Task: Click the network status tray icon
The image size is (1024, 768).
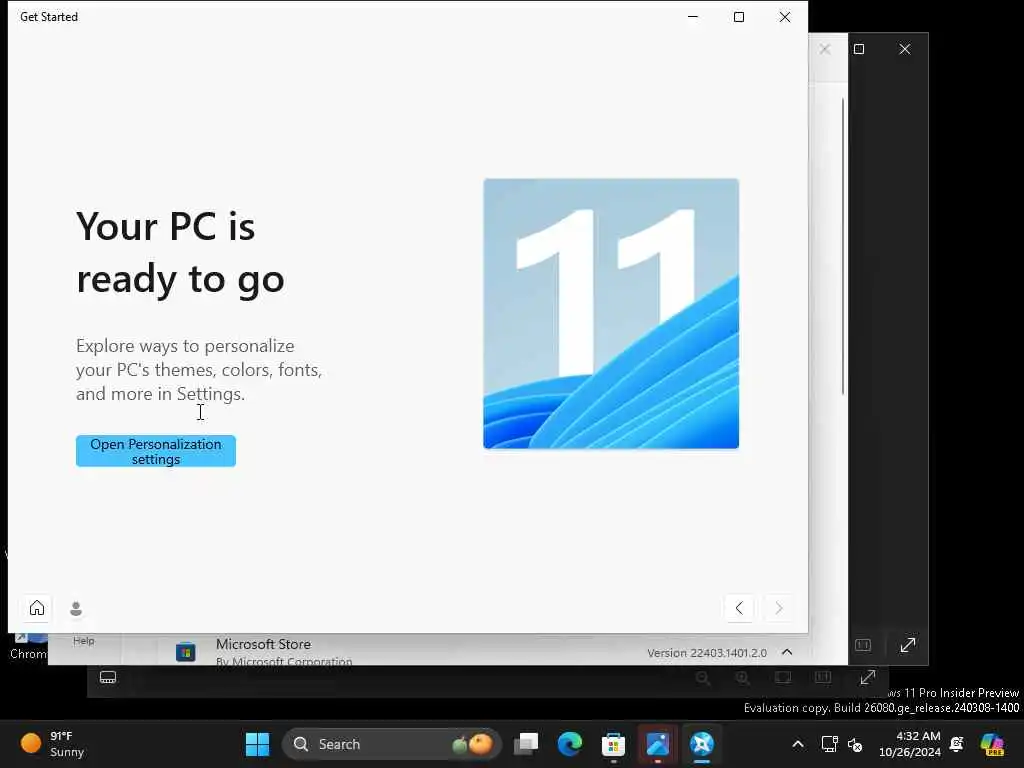Action: [829, 744]
